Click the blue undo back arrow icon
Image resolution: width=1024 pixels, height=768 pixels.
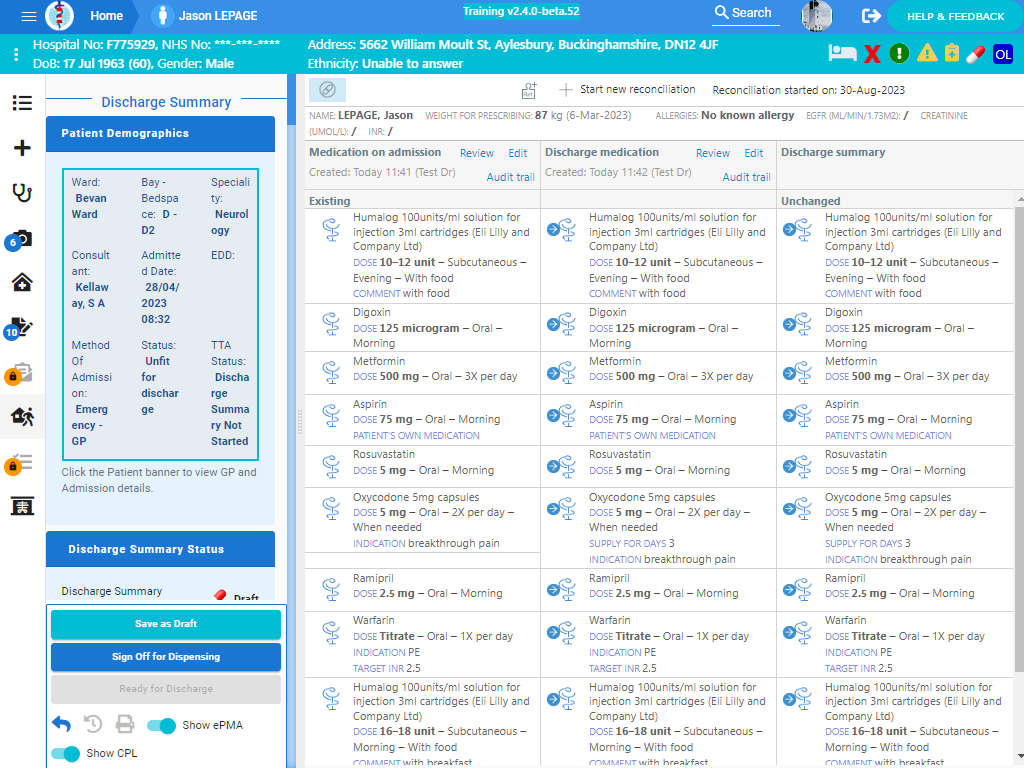click(x=61, y=724)
